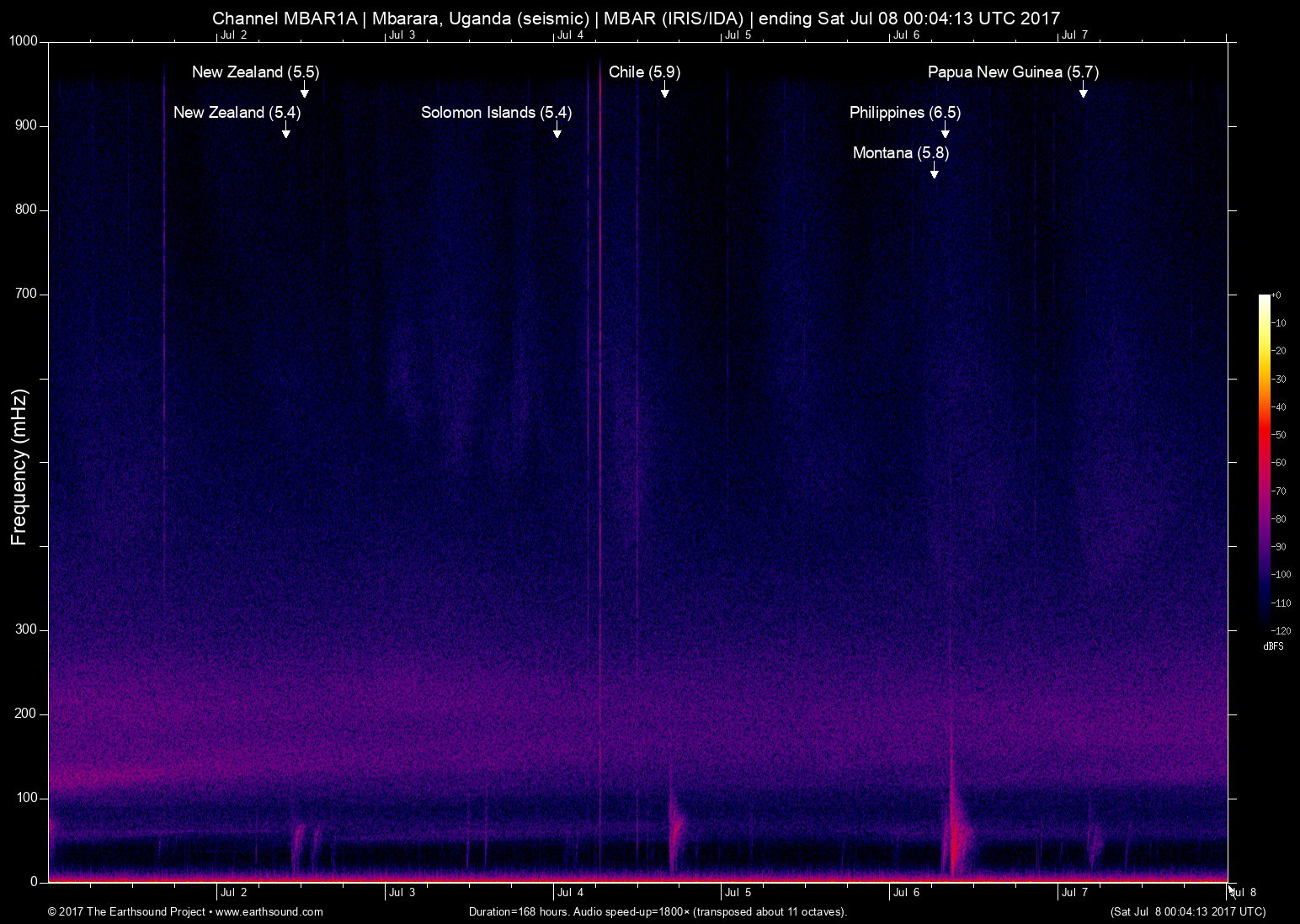Click the Chile (5.9) earthquake label

pos(644,72)
